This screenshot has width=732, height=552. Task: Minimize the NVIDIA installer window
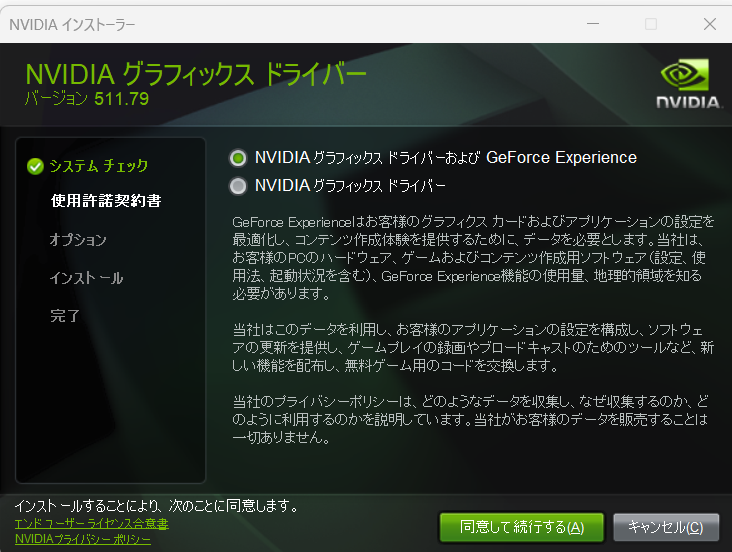click(593, 24)
